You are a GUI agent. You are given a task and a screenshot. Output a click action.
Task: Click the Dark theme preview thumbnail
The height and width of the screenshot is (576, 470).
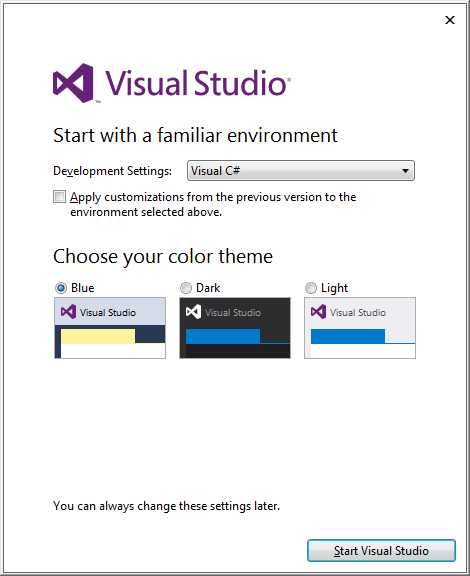coord(235,328)
